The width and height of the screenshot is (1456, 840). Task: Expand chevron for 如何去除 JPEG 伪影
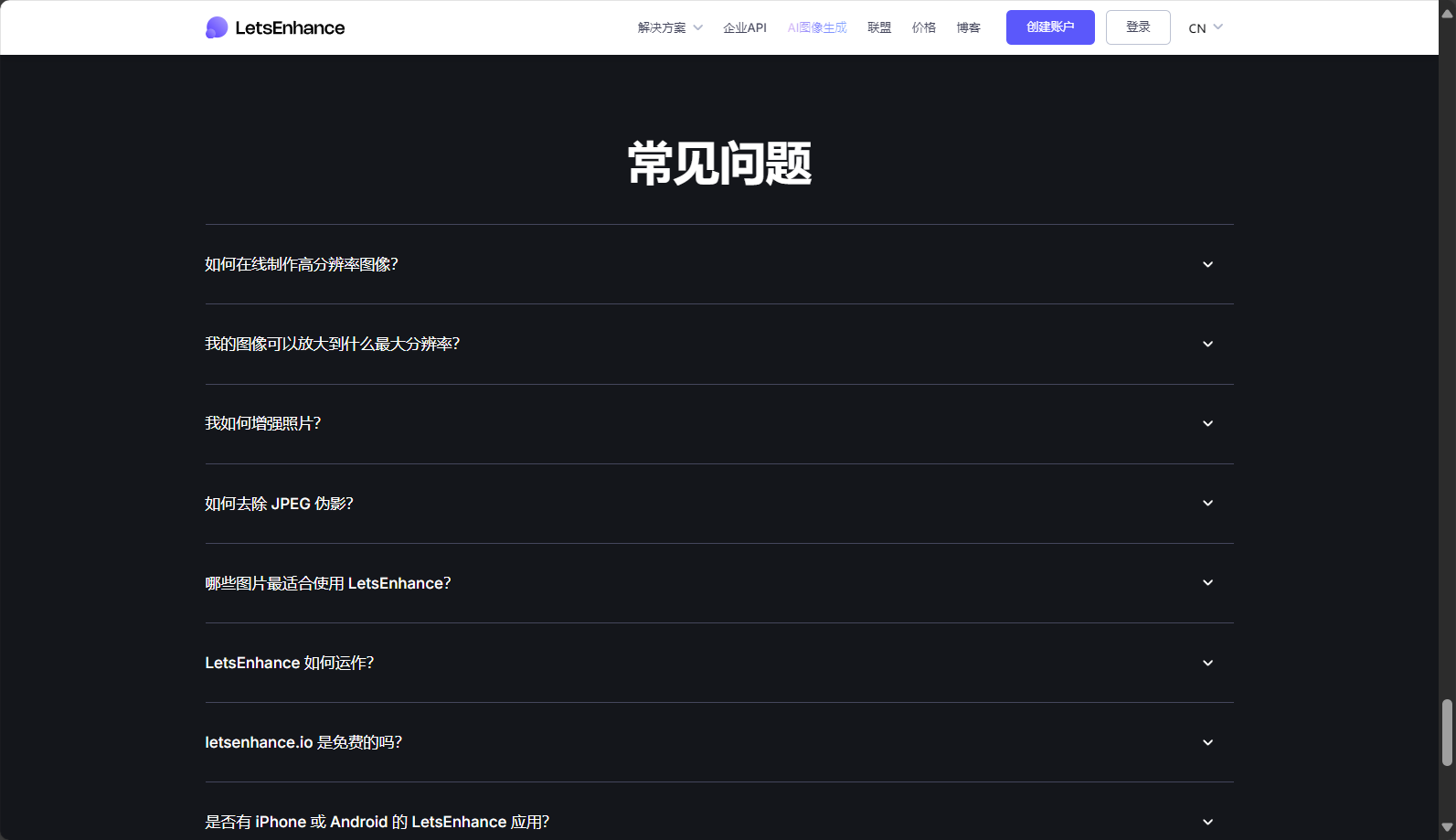(x=1207, y=504)
